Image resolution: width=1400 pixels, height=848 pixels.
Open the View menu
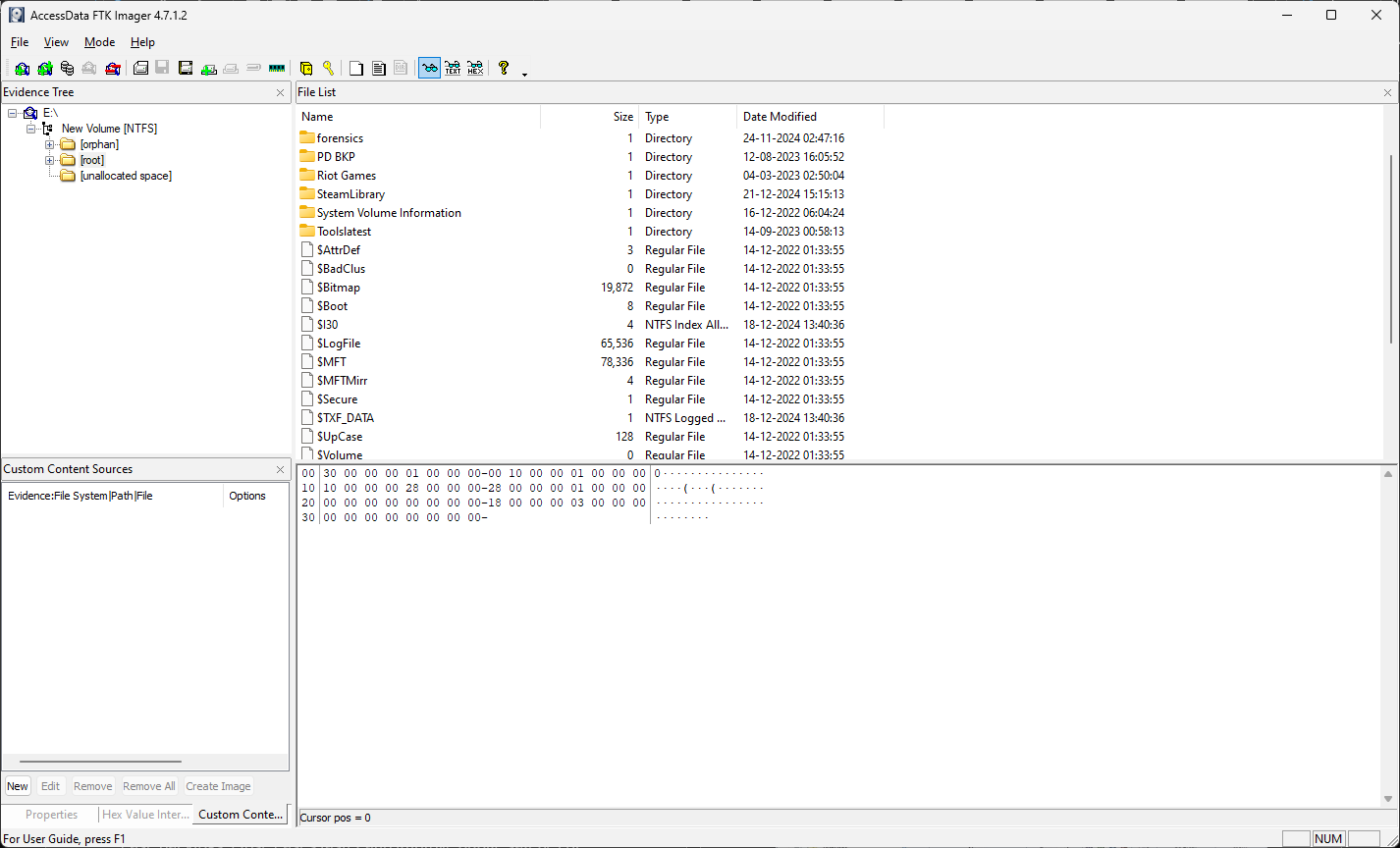56,42
